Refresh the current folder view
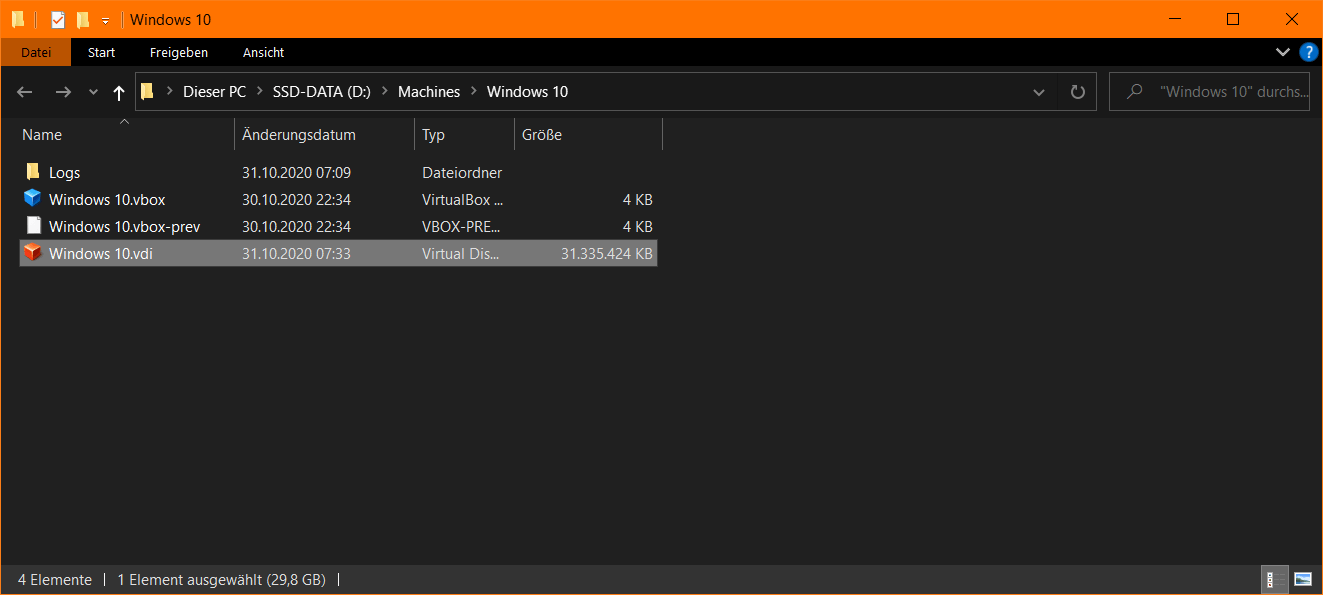 point(1077,92)
